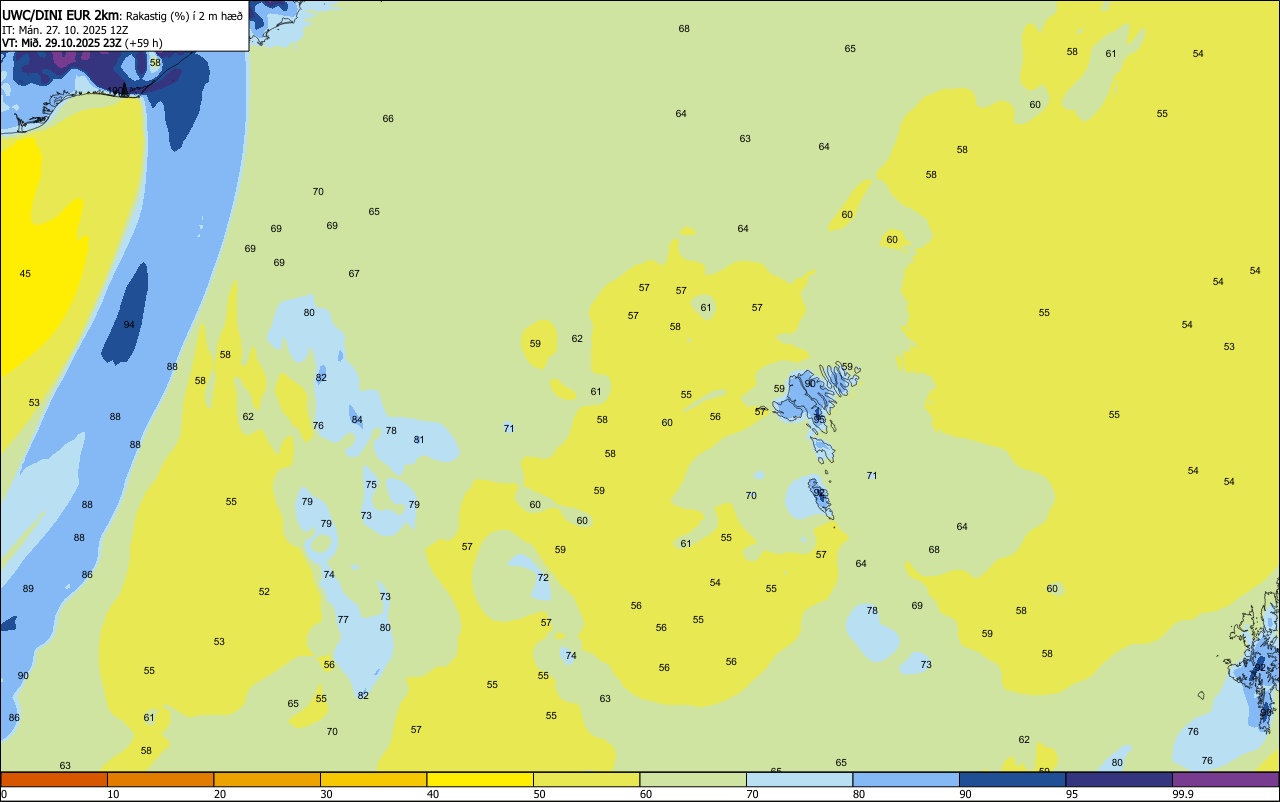
Task: Select the 70–80 pale blue legend swatch
Action: click(799, 779)
